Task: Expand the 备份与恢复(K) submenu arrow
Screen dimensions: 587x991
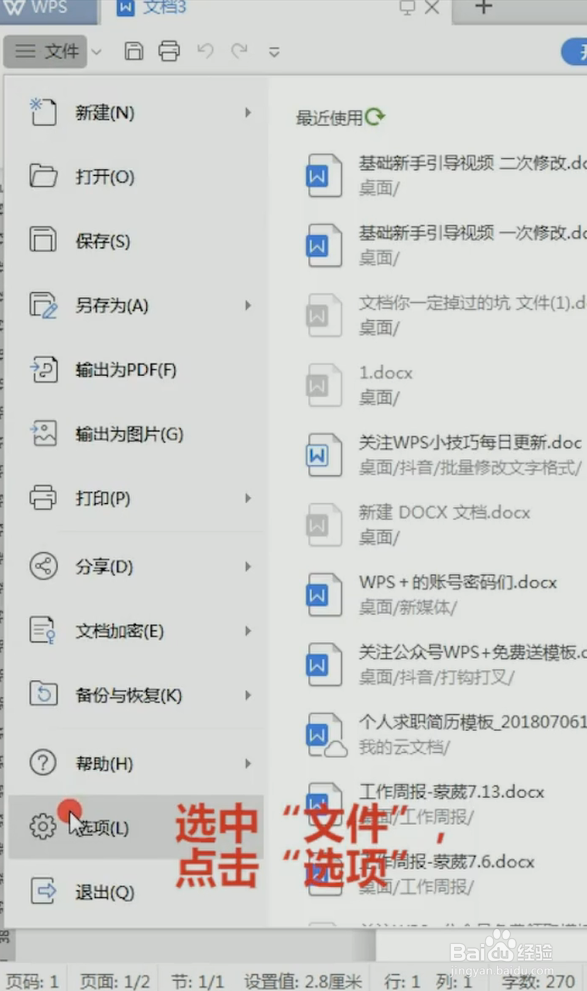Action: (248, 695)
